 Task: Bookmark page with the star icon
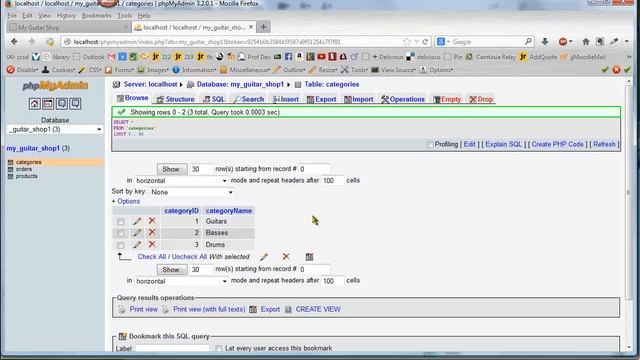coord(407,42)
